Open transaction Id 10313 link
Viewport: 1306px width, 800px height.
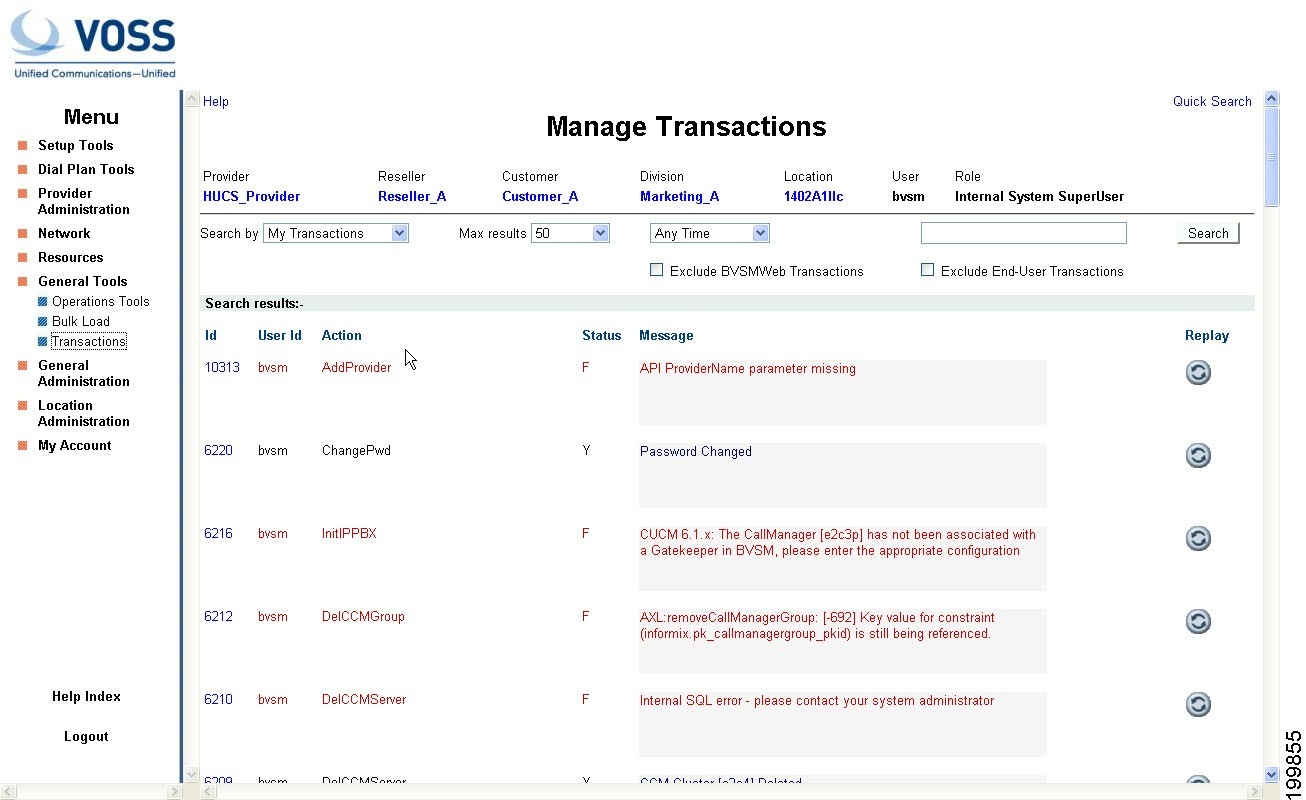(222, 367)
